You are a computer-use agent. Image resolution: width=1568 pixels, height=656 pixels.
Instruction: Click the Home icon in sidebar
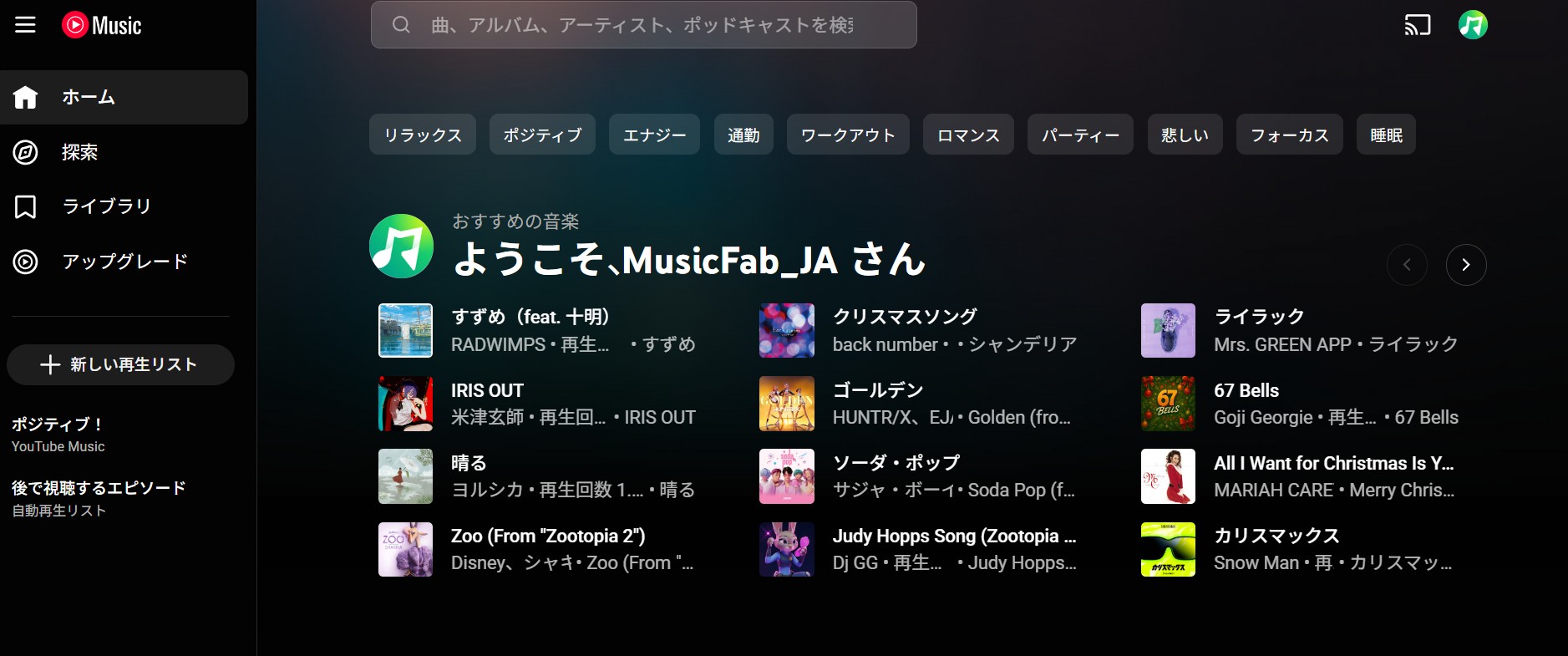point(26,97)
